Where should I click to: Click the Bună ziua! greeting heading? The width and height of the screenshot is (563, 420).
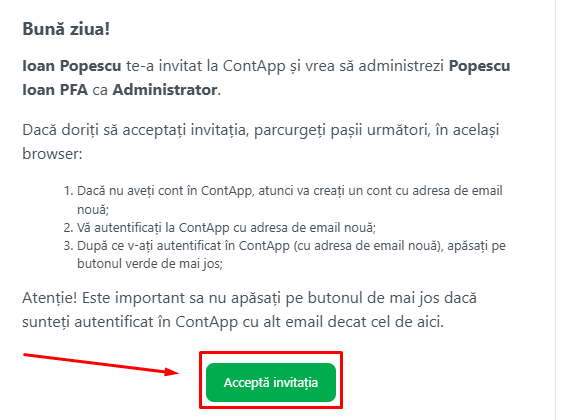pos(66,29)
